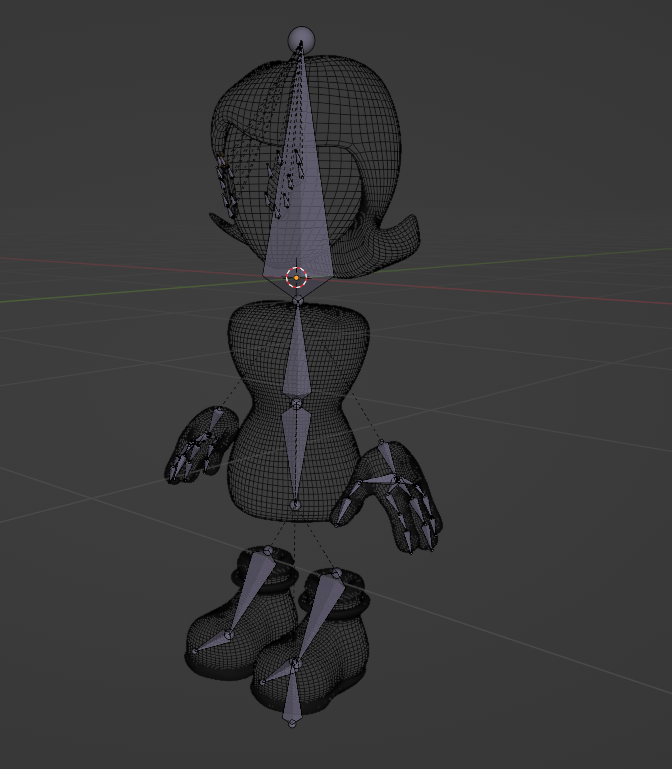
Task: Select the large head bone
Action: (298, 196)
